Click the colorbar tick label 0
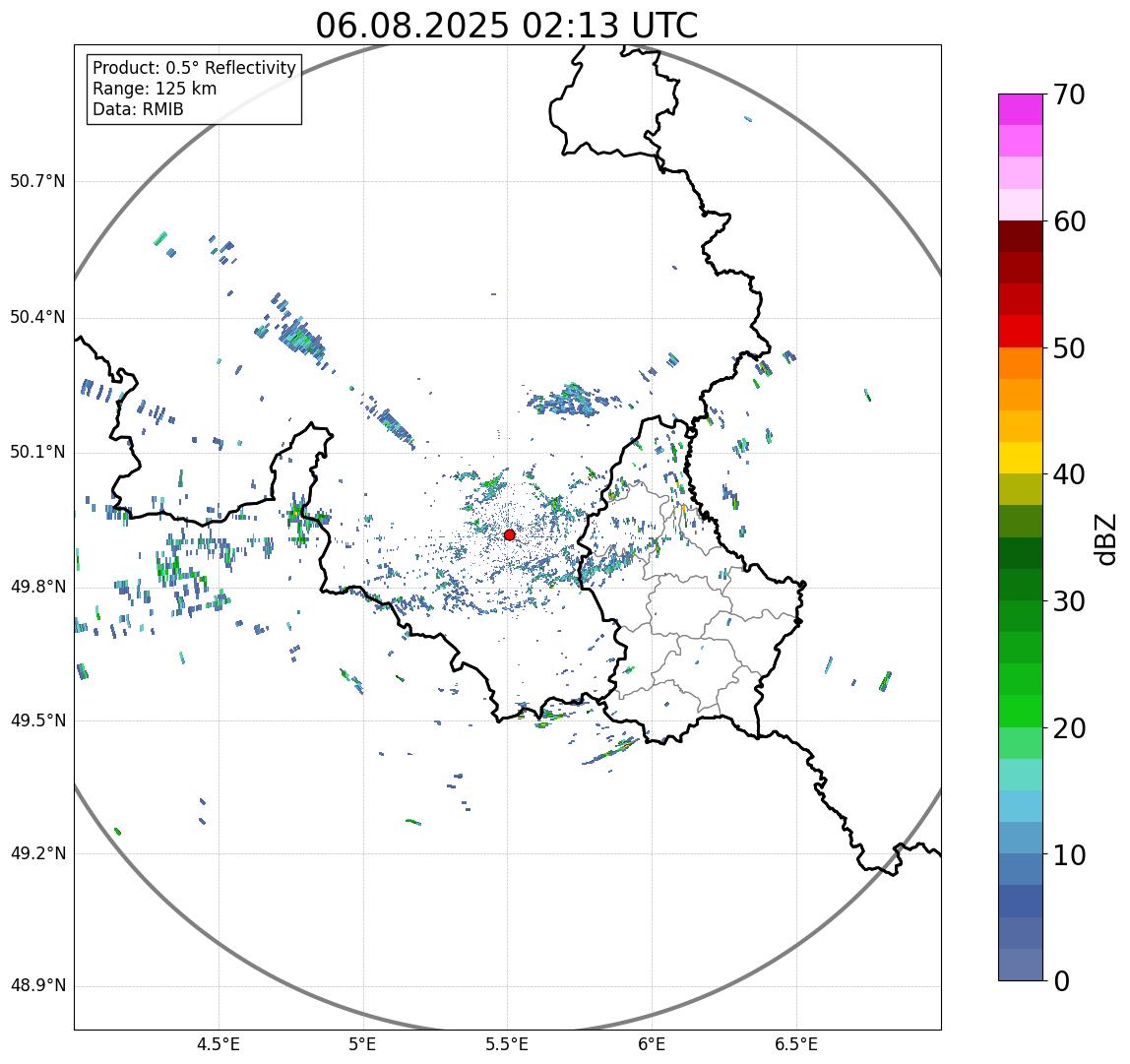 (x=1061, y=981)
